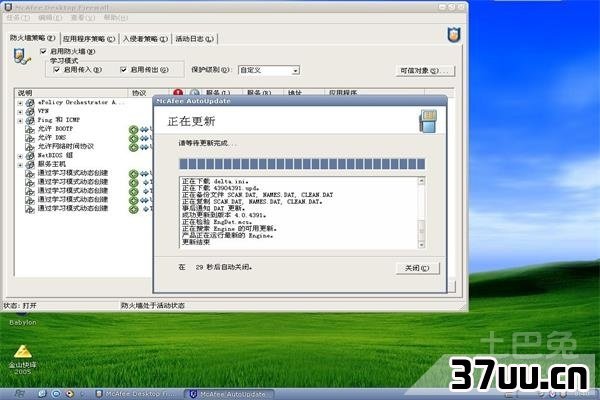
Task: Click the red icon column header
Action: pos(178,92)
